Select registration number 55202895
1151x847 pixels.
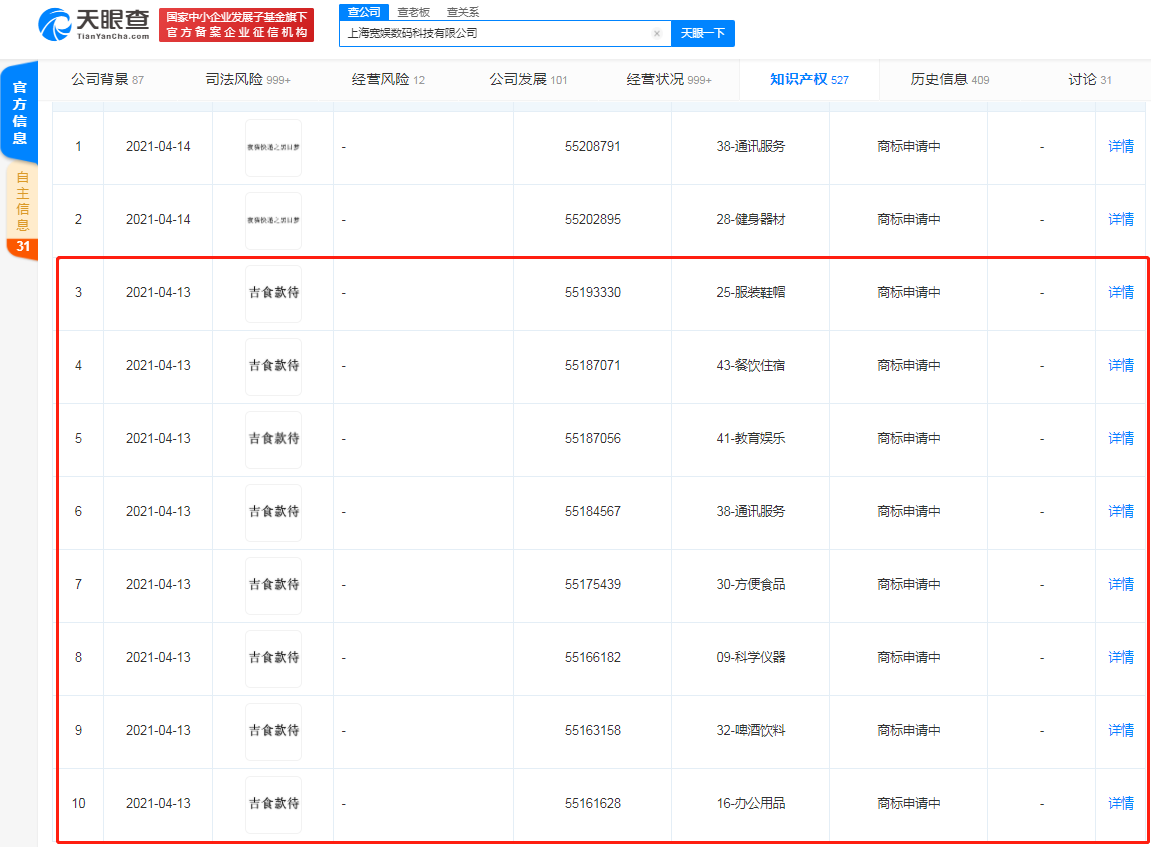592,219
